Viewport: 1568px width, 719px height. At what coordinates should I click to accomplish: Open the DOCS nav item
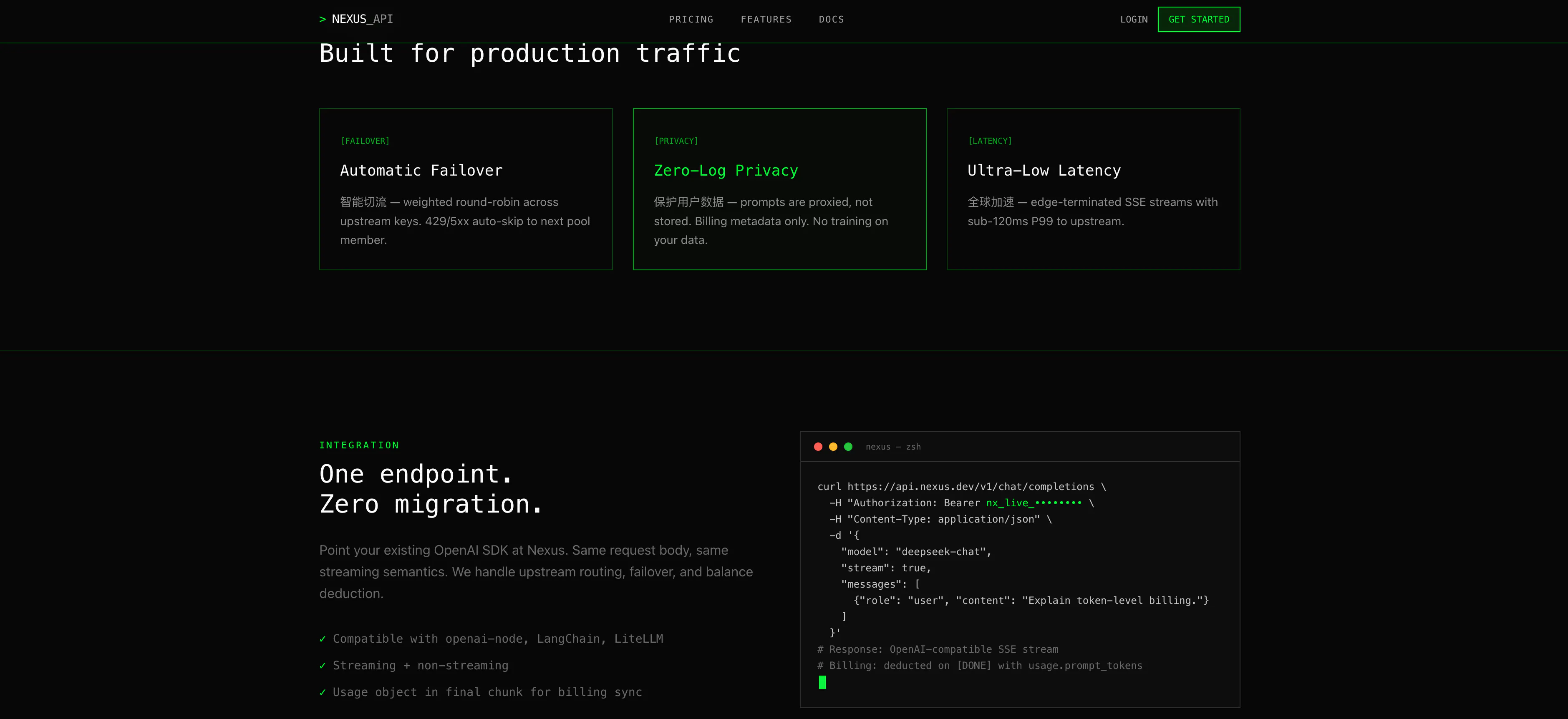[x=831, y=20]
